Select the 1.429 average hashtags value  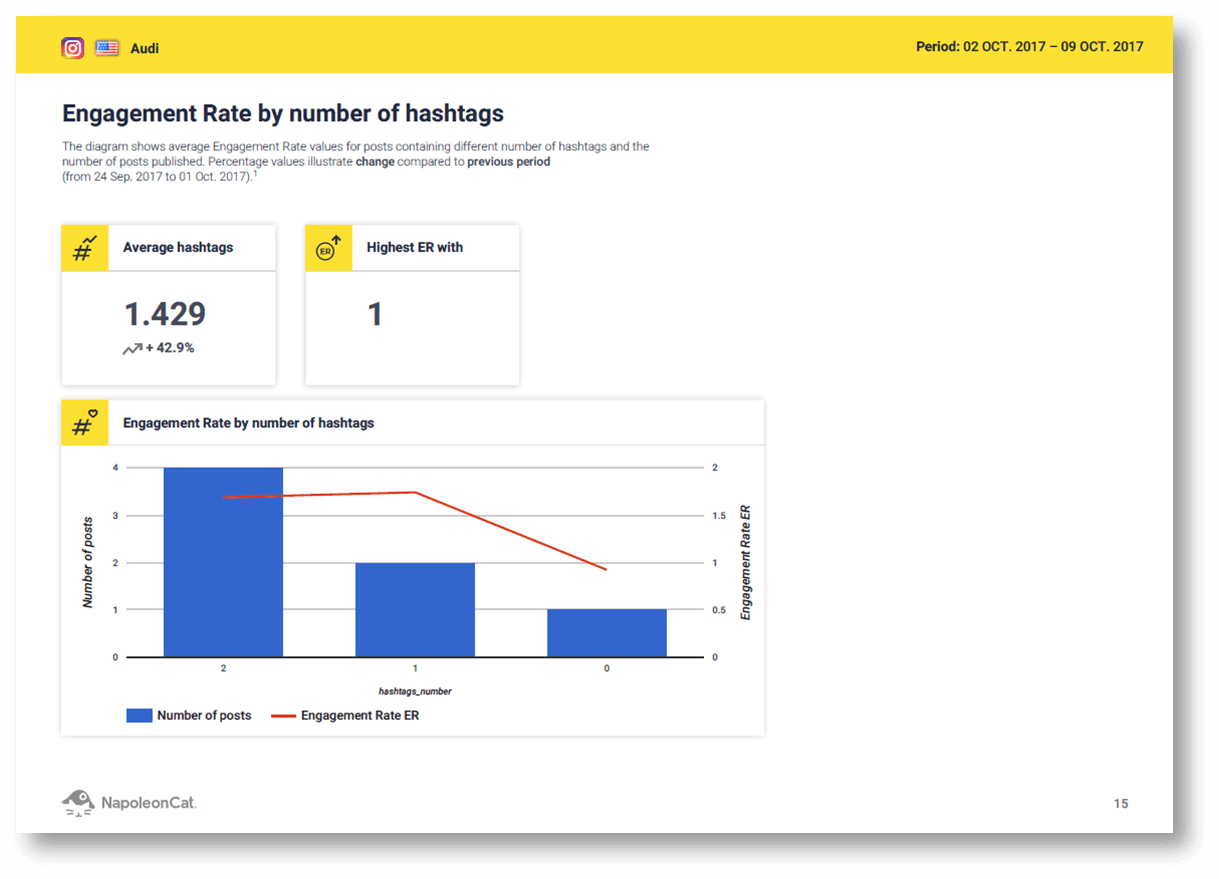click(x=165, y=314)
